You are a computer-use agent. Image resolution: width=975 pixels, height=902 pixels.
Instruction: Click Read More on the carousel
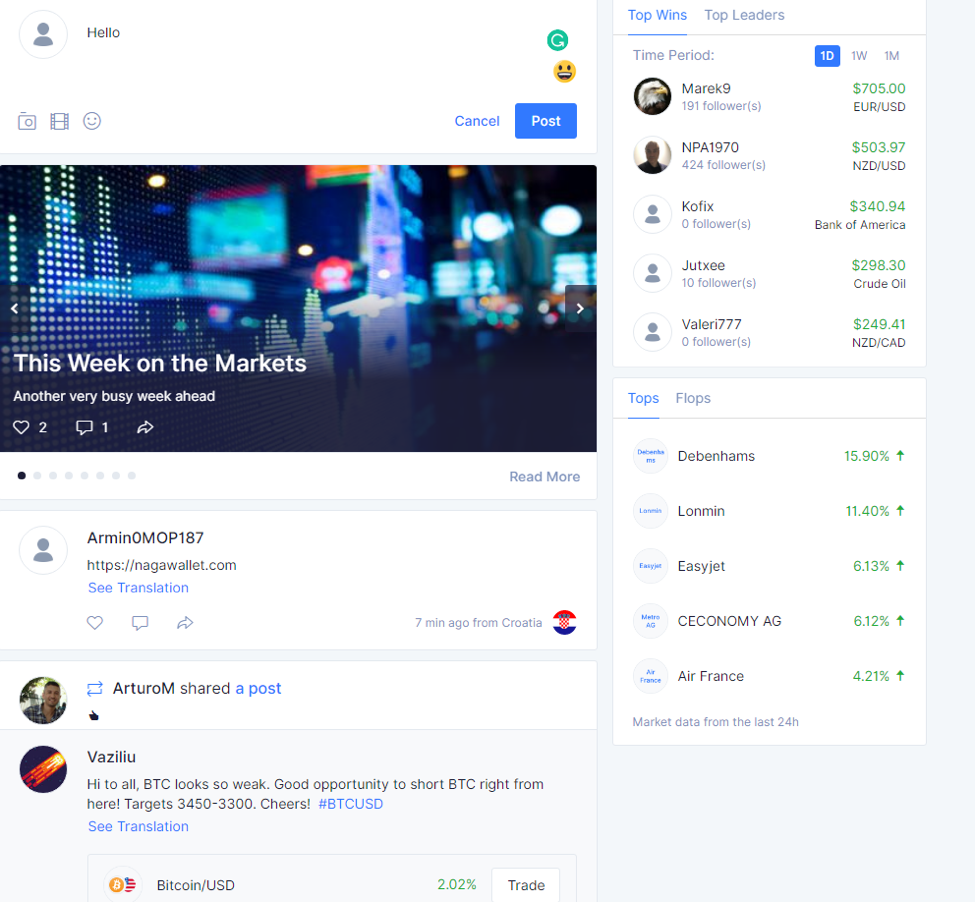(545, 477)
